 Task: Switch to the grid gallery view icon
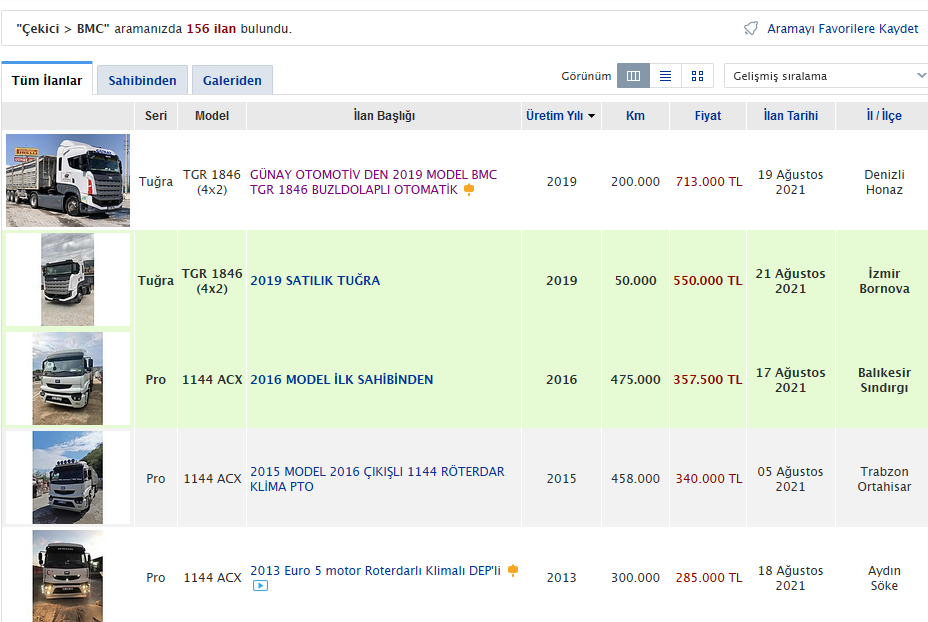pos(697,76)
